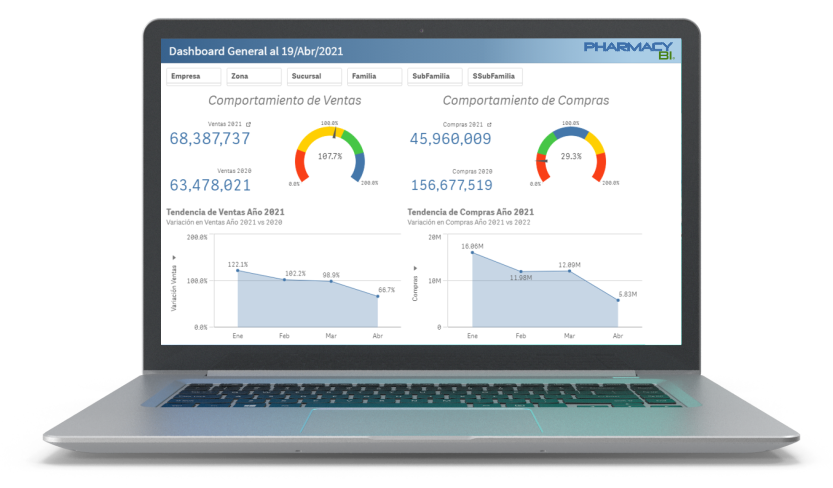
Task: Click the 29.3% purchases gauge
Action: [571, 155]
